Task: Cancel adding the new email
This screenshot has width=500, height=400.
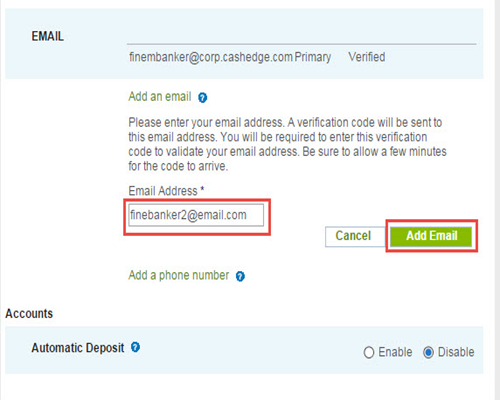Action: click(354, 236)
